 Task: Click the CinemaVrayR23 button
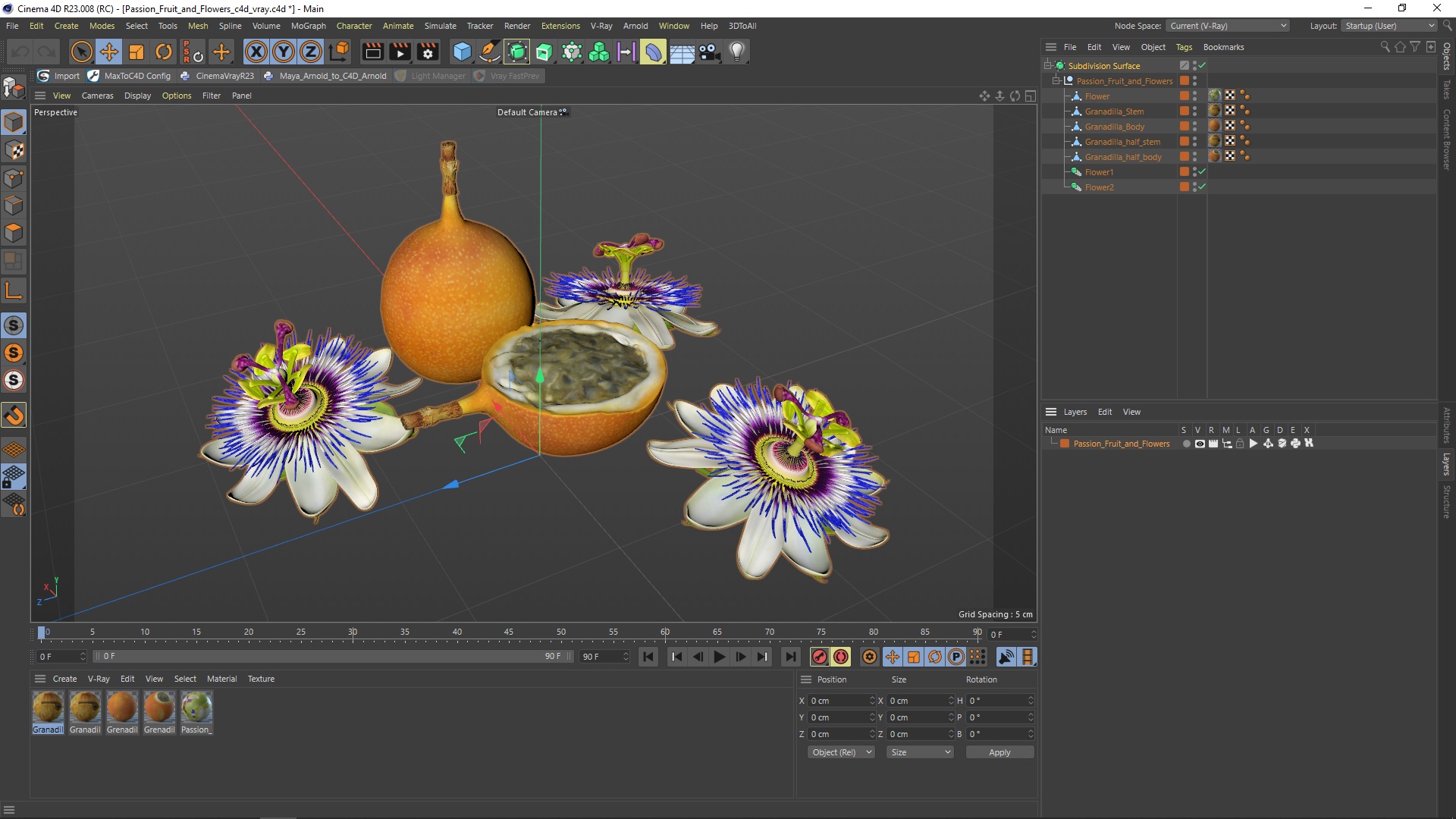pos(217,76)
